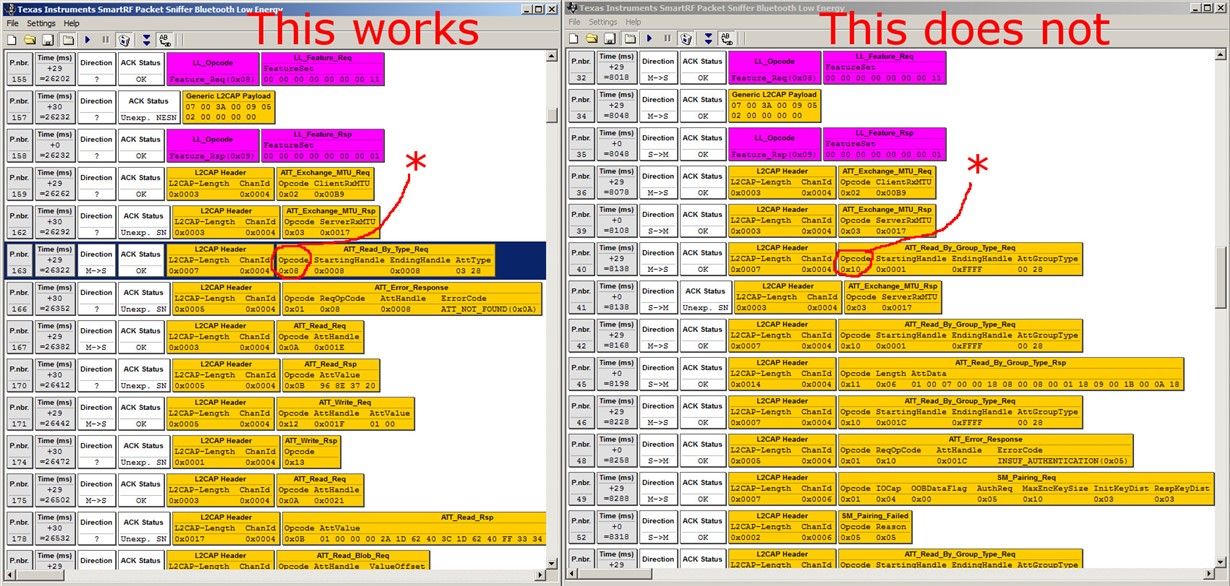Click New file icon in left window toolbar
Viewport: 1230px width, 586px height.
tap(11, 39)
